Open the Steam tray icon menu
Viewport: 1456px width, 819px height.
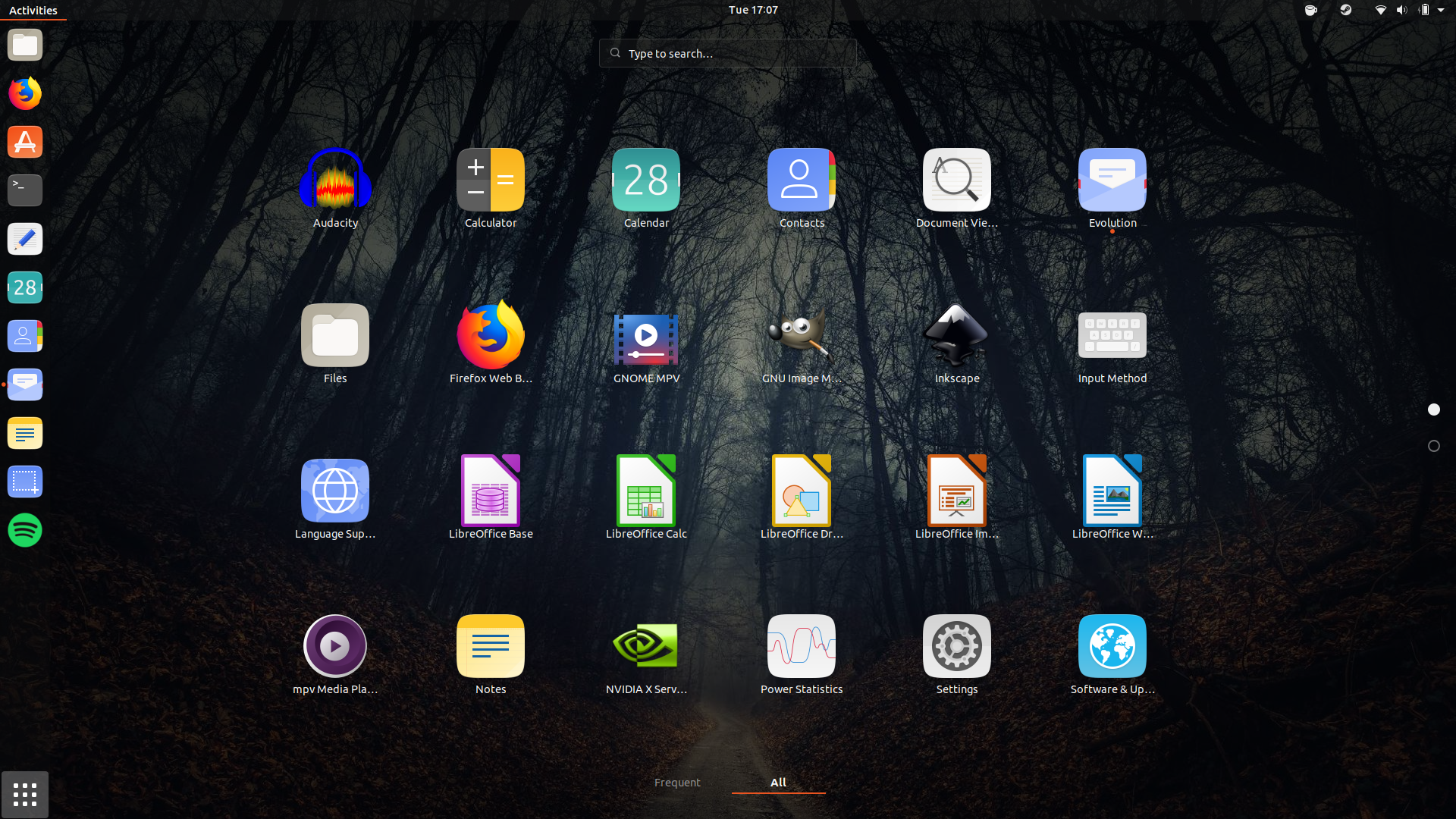[1345, 10]
